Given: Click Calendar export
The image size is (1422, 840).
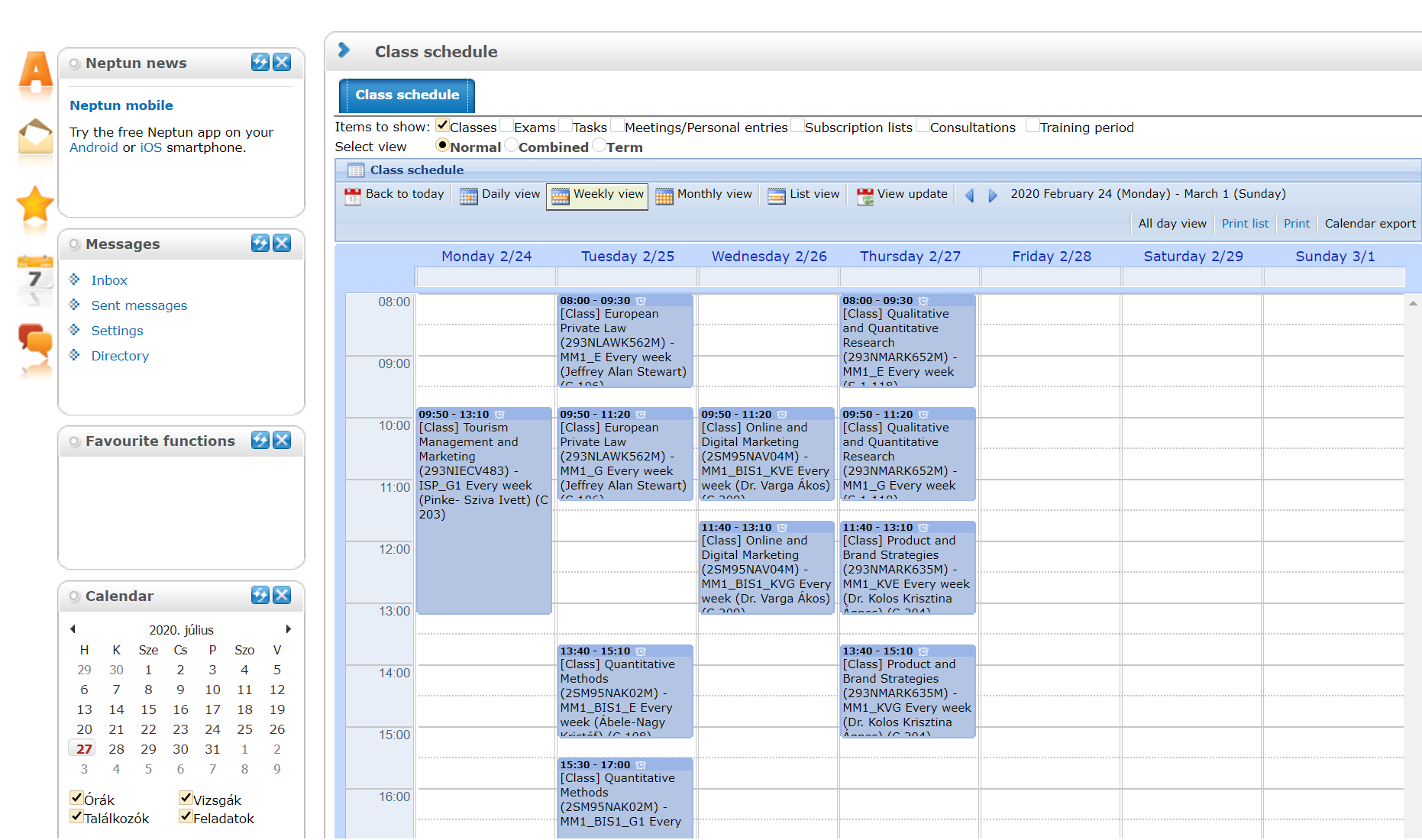Looking at the screenshot, I should tap(1370, 224).
